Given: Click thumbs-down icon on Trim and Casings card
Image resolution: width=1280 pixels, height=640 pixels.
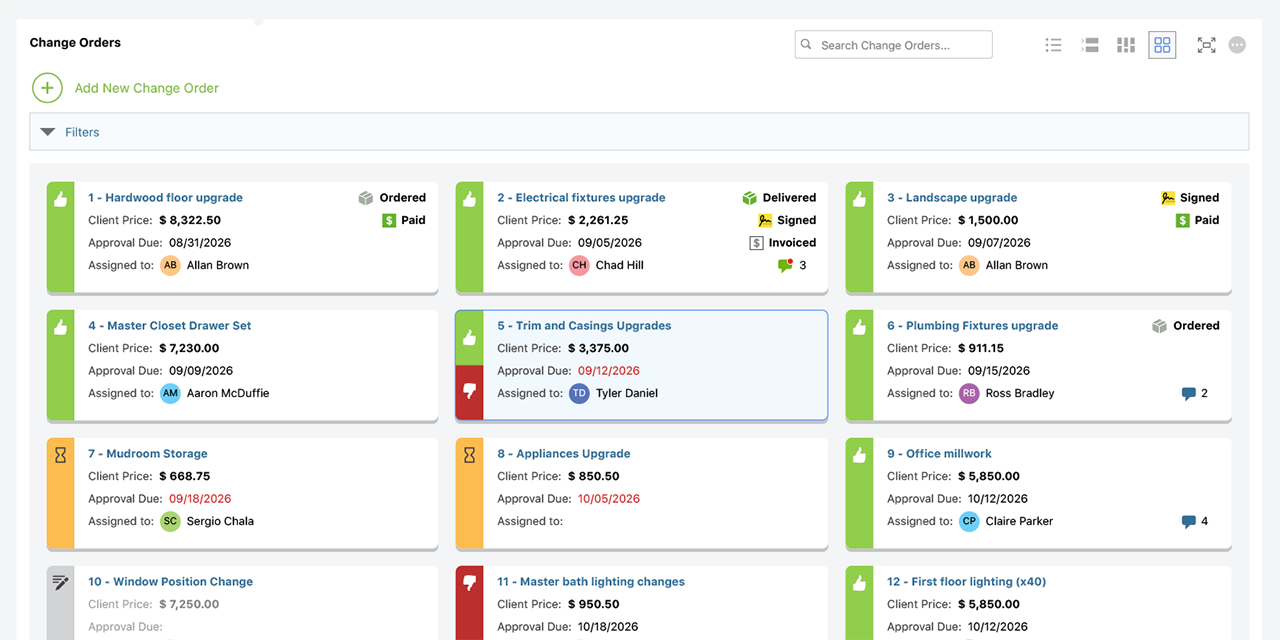Looking at the screenshot, I should tap(469, 393).
